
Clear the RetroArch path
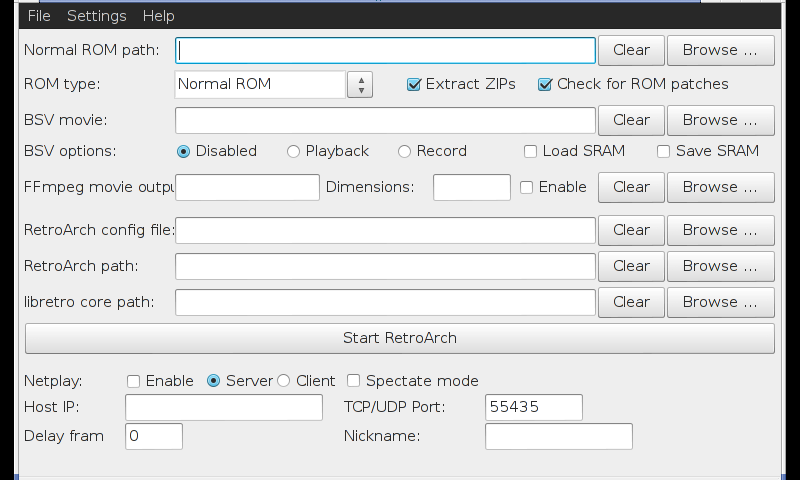tap(631, 266)
